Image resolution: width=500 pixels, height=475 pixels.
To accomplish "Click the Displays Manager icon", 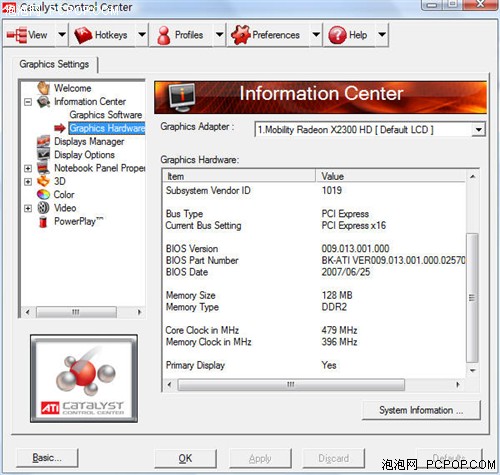I will click(x=43, y=141).
